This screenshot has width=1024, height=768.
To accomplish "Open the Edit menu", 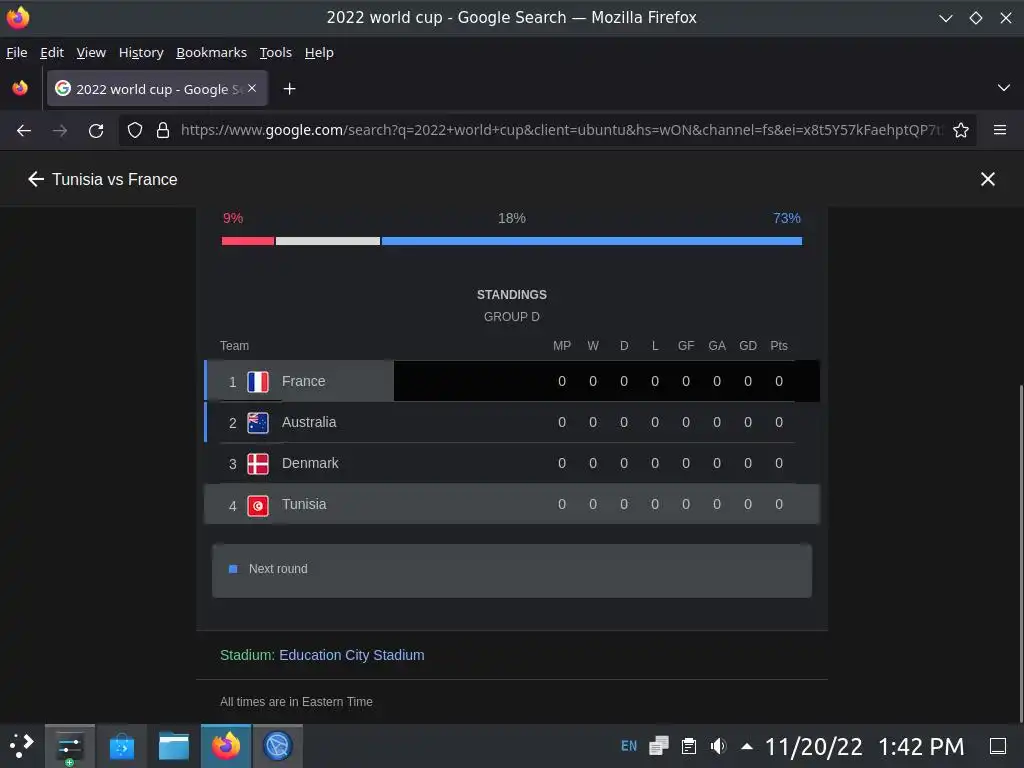I will [x=52, y=52].
